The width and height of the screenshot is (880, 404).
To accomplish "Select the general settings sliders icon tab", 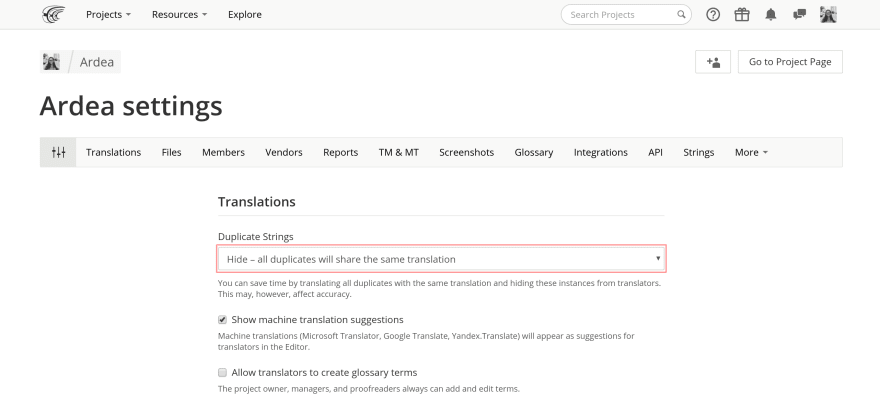I will tap(58, 152).
